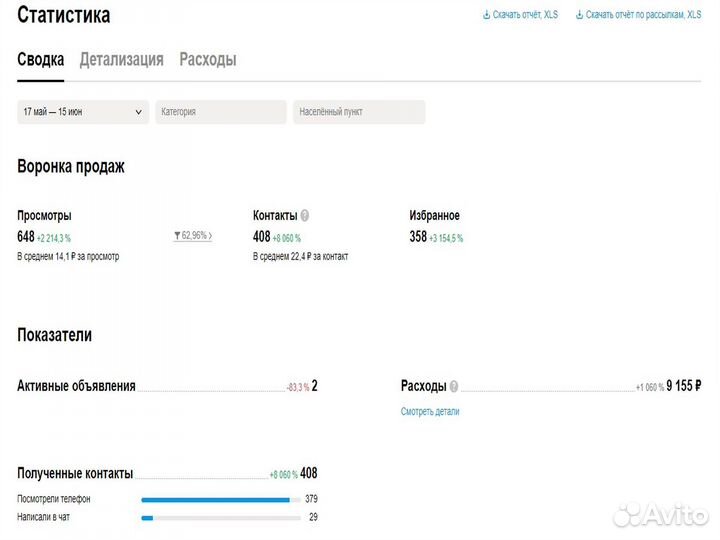
Task: Click the download icon for the рассылкам report
Action: (x=580, y=15)
